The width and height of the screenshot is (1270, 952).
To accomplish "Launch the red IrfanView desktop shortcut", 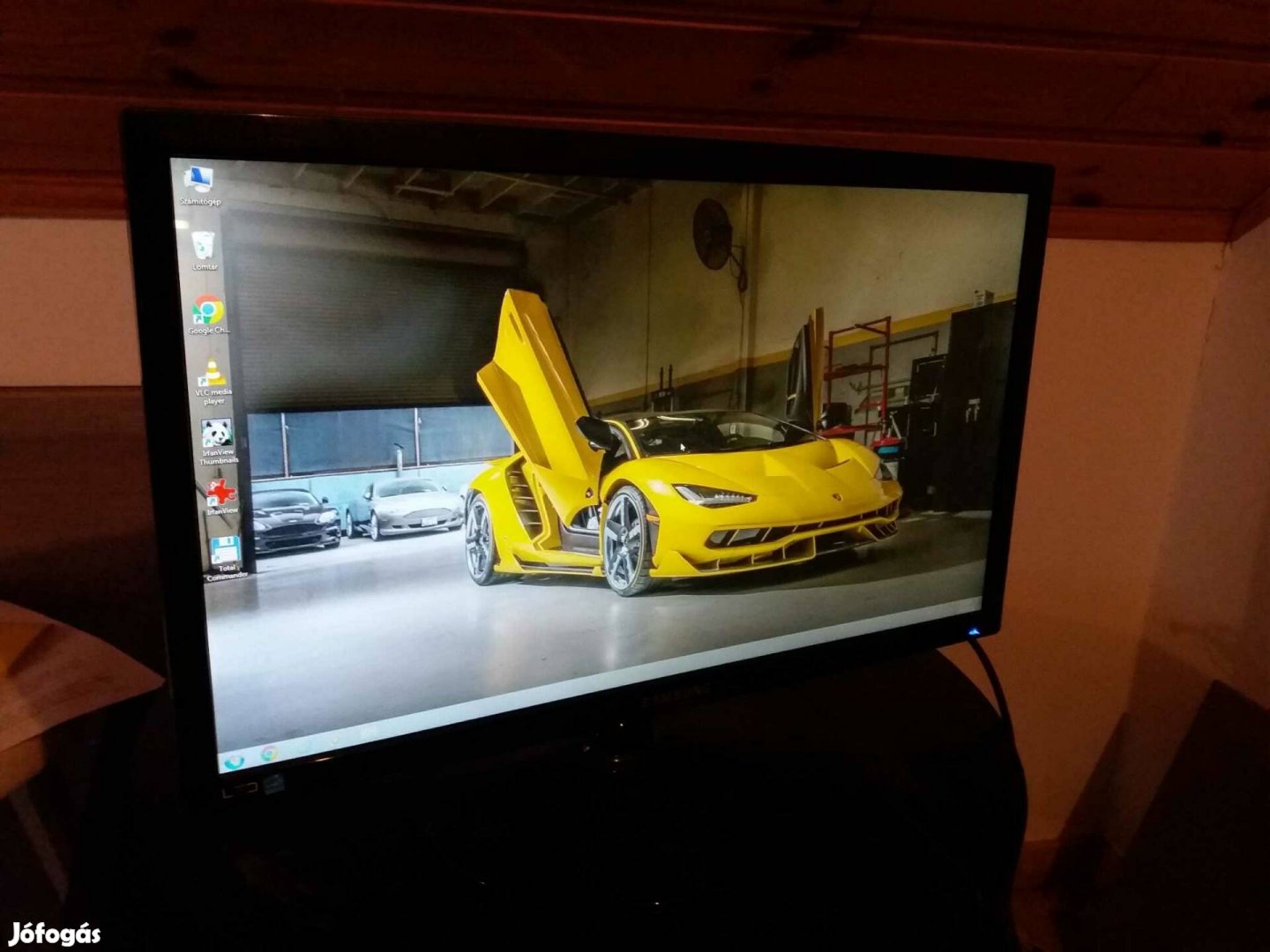I will click(221, 497).
